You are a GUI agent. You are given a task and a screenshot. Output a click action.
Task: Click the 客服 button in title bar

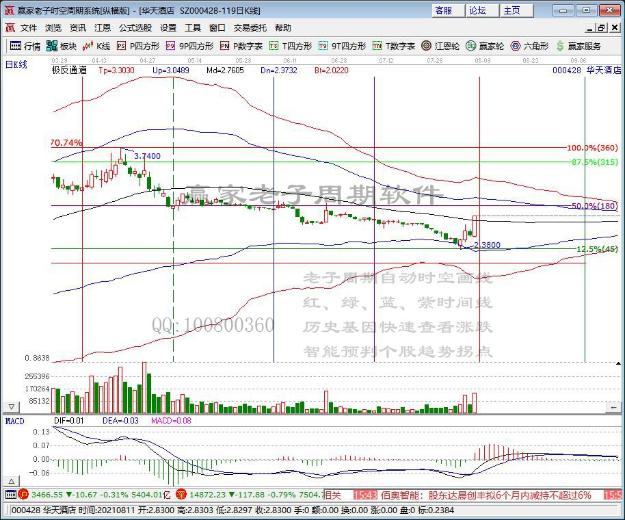[x=443, y=10]
